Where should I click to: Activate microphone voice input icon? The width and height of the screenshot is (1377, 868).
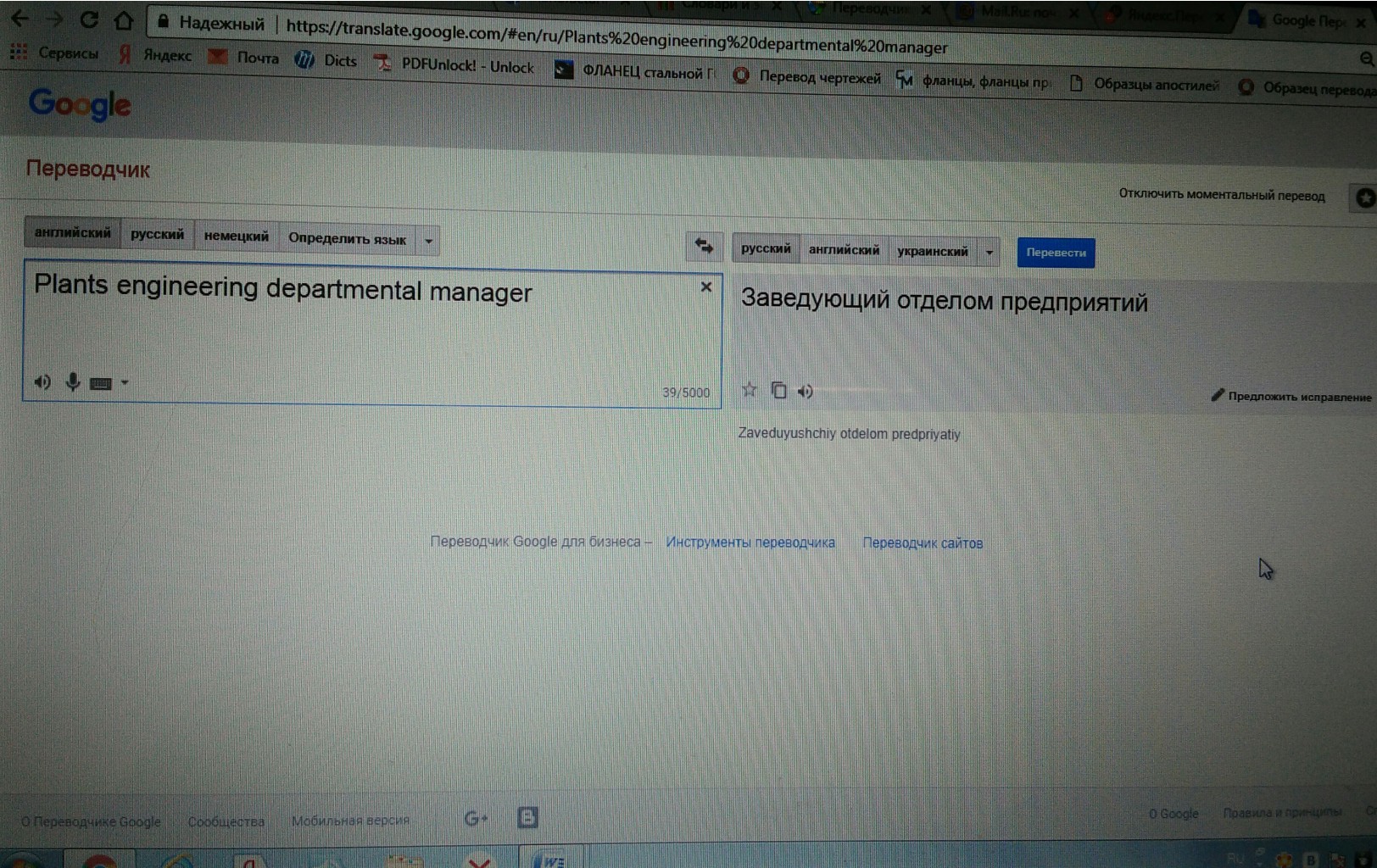point(73,382)
